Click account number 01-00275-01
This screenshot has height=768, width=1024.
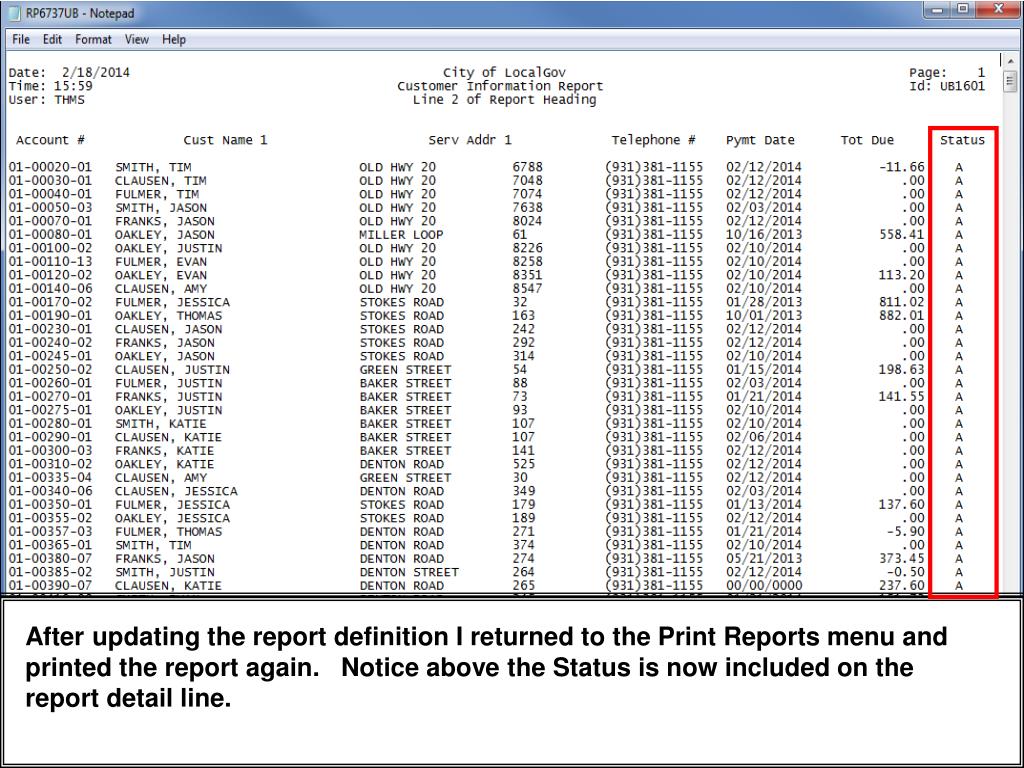click(x=50, y=410)
